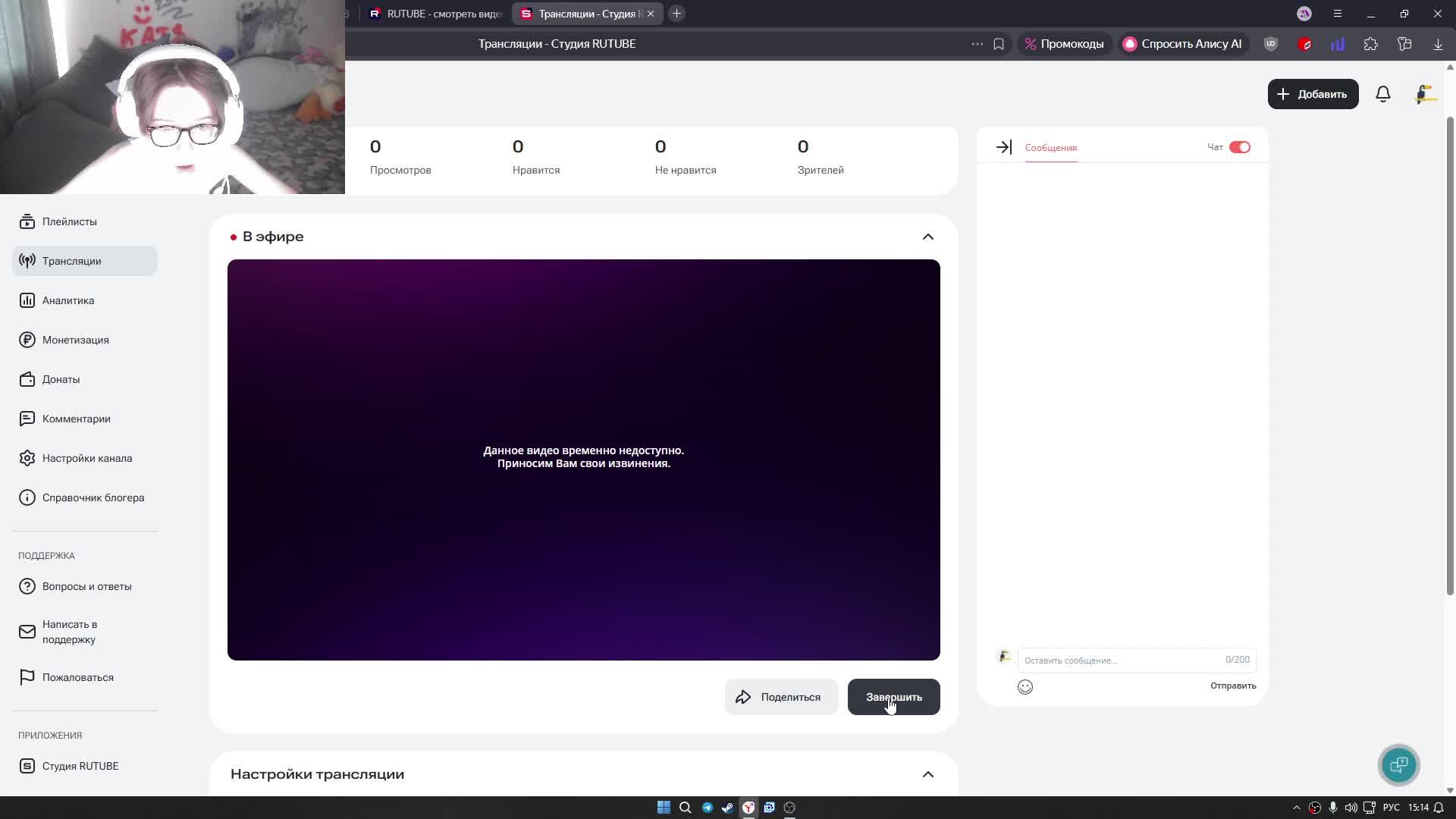Collapse the Настройки трансляции section
Viewport: 1456px width, 819px height.
tap(927, 774)
